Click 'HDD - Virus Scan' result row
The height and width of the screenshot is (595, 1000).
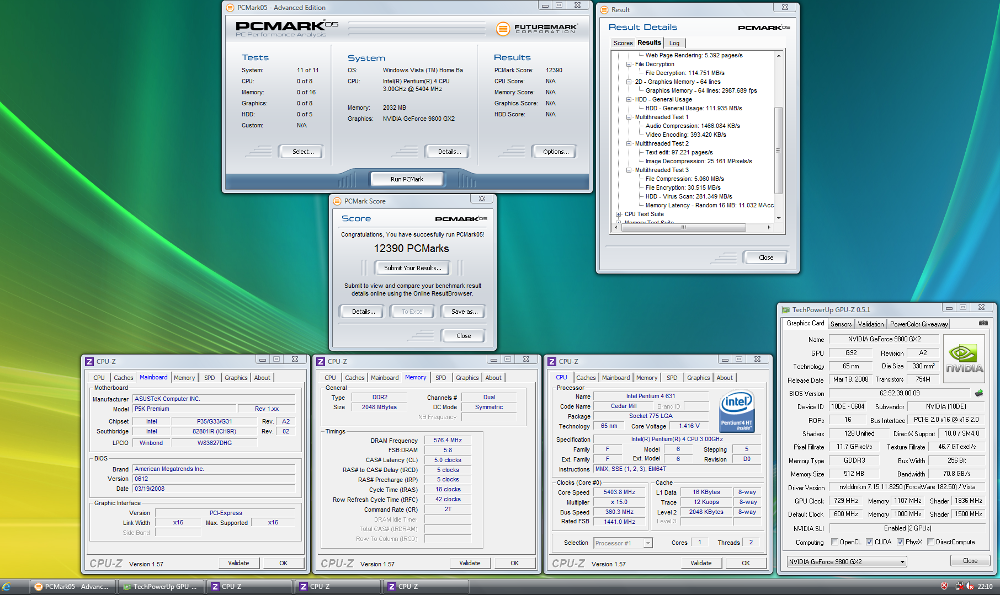688,197
